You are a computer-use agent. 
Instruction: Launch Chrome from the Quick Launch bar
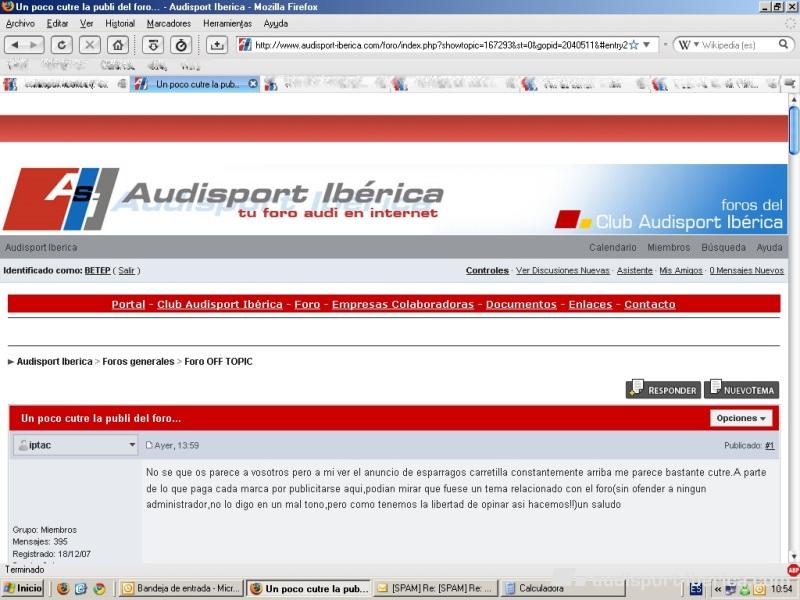pos(99,588)
